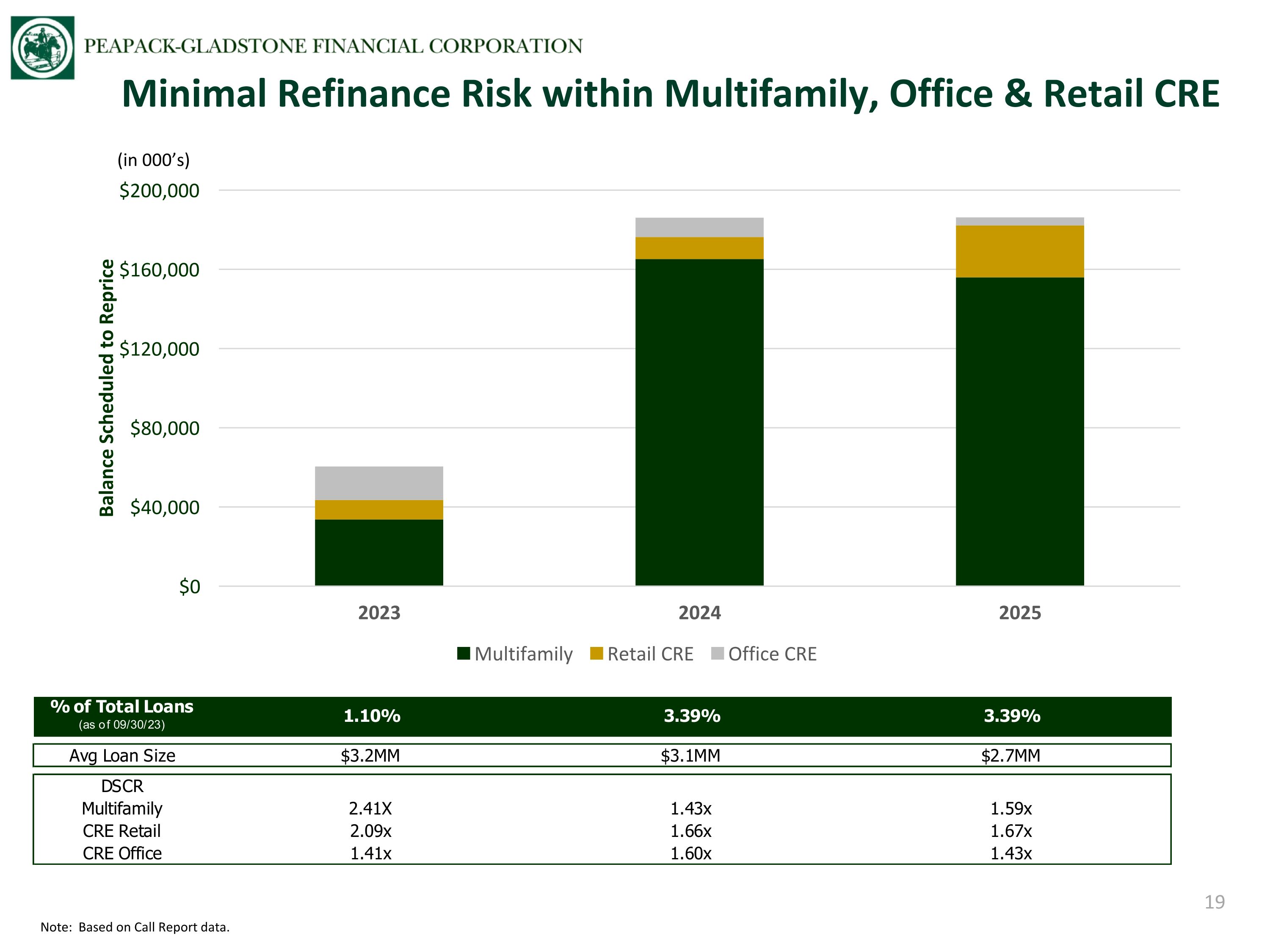Click the '1.59x' DSCR value
Image resolution: width=1270 pixels, height=952 pixels.
pyautogui.click(x=1011, y=809)
